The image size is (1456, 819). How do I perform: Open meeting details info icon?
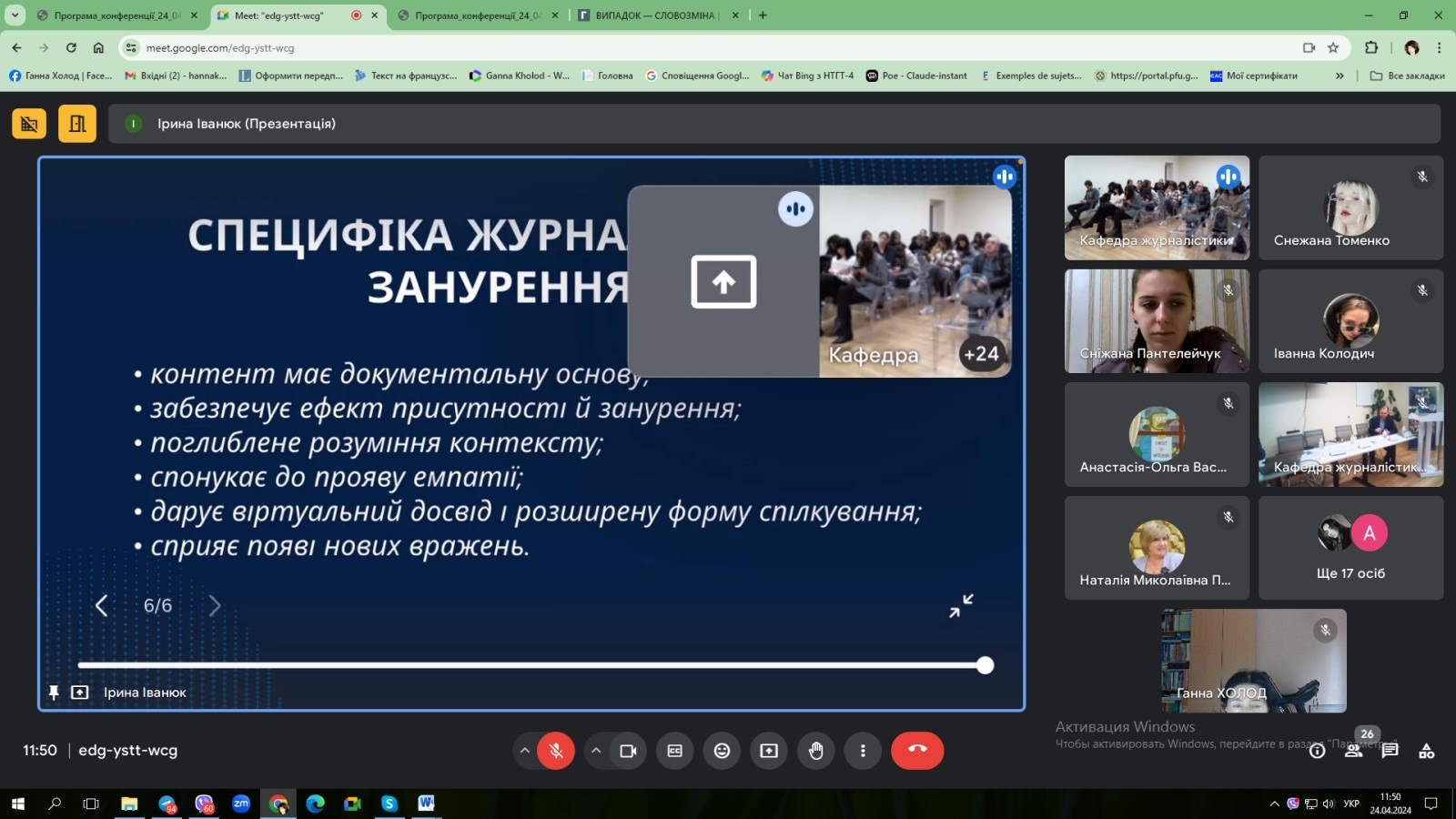(1317, 751)
